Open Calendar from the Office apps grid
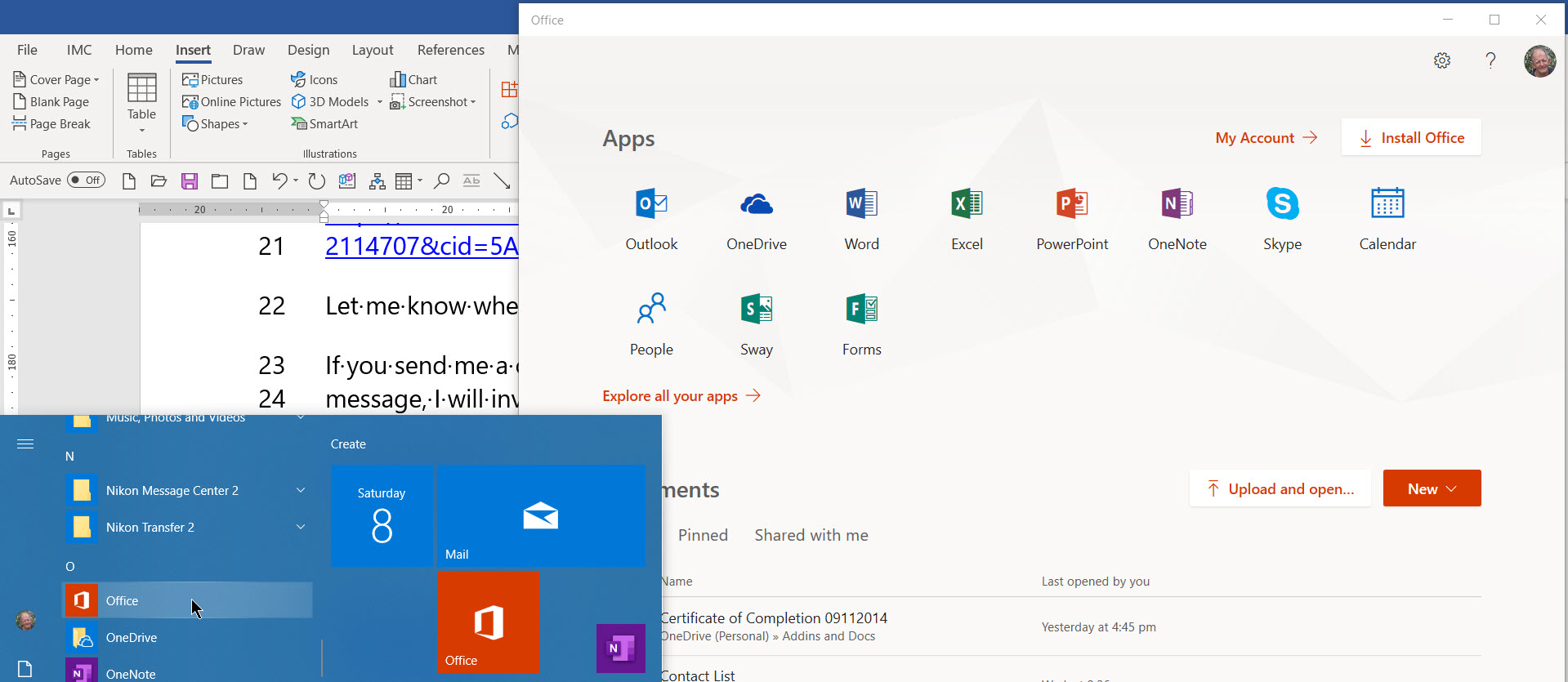This screenshot has height=682, width=1568. 1387,220
